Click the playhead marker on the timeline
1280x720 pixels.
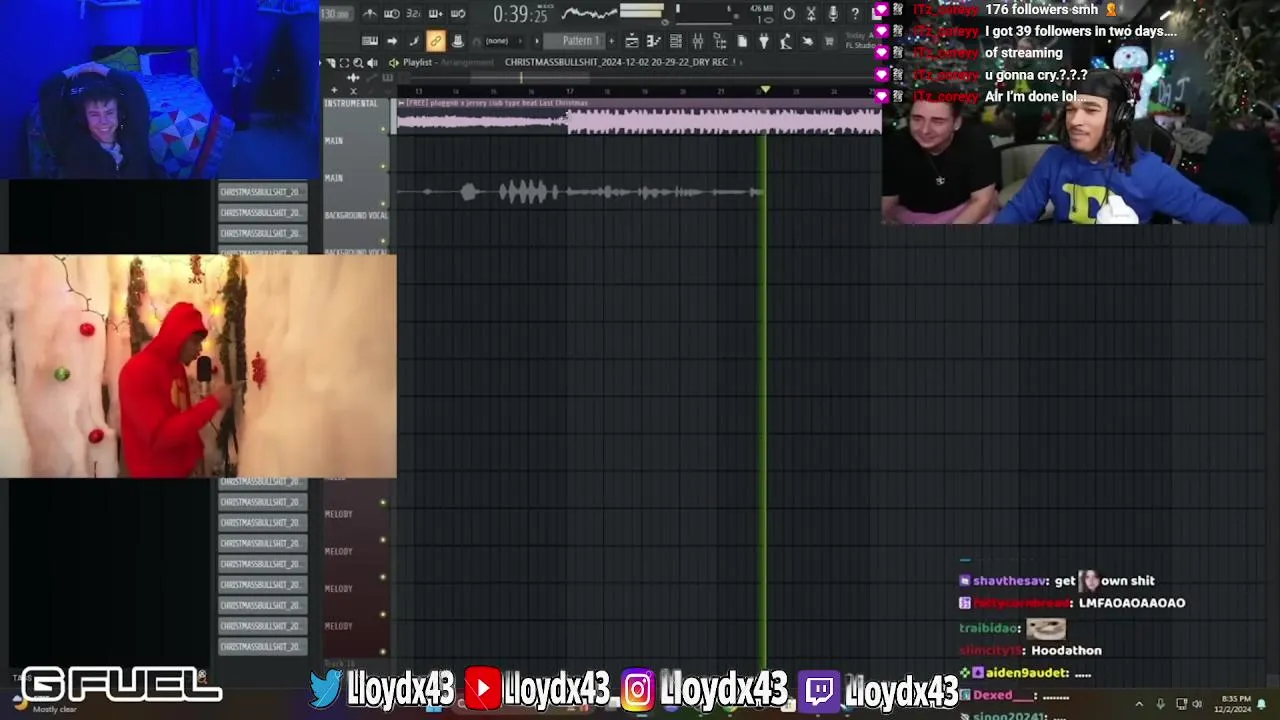tap(765, 90)
